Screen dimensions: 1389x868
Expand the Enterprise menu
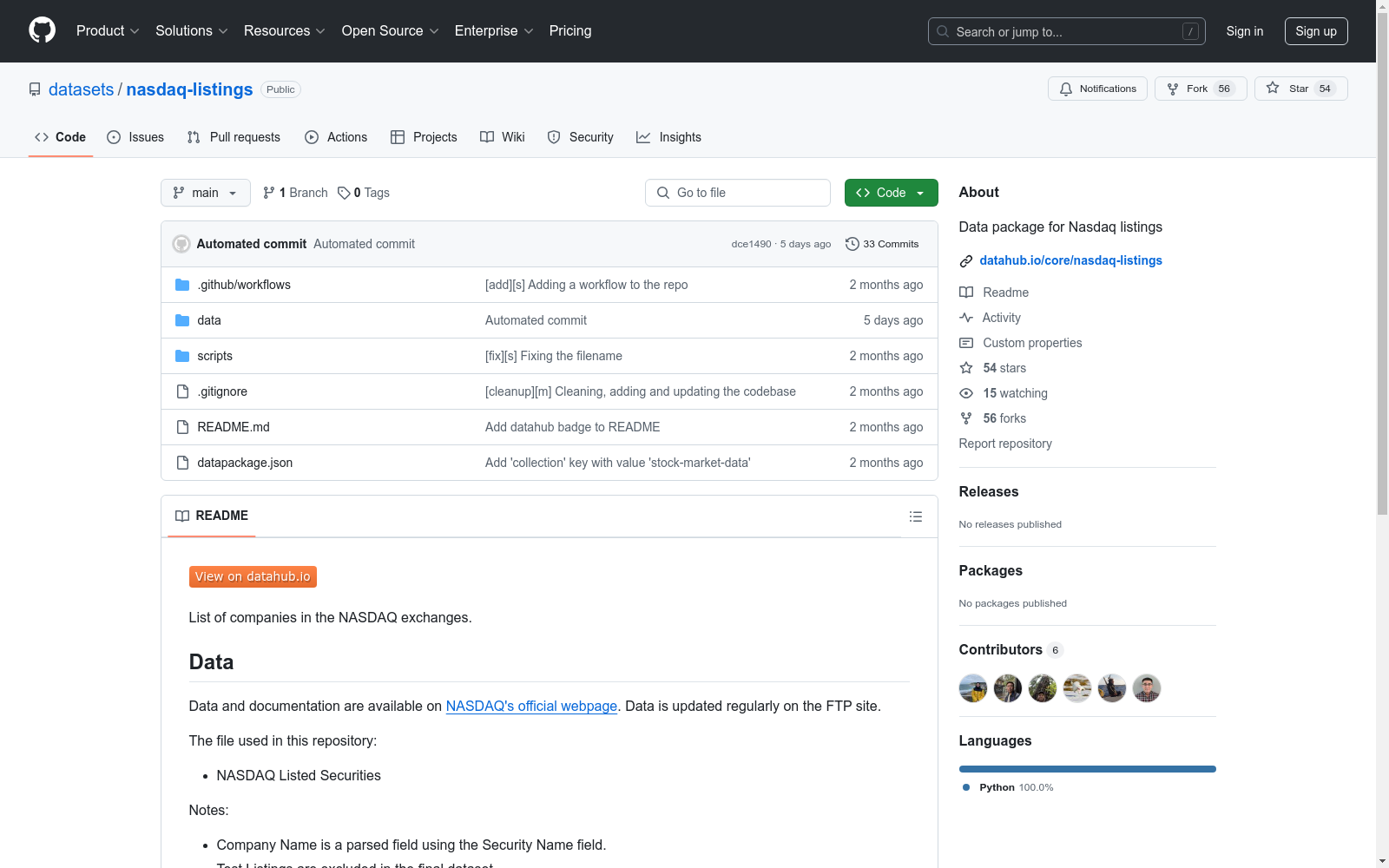point(494,31)
